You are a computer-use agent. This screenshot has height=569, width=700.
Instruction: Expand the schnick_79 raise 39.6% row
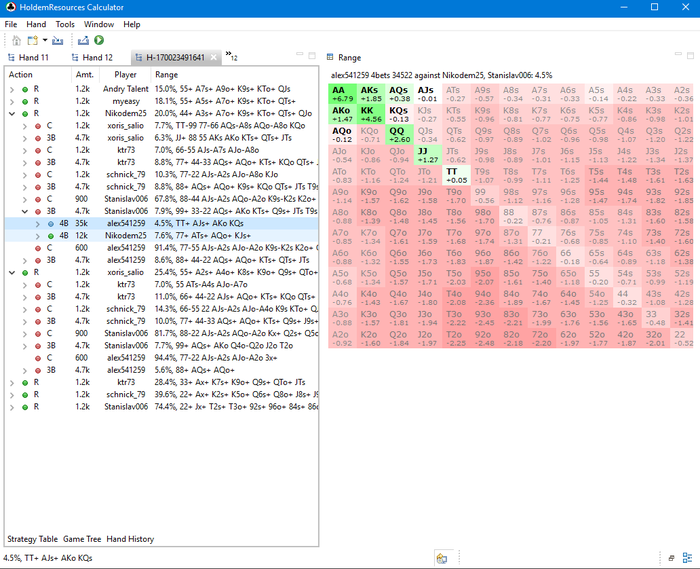coord(12,395)
